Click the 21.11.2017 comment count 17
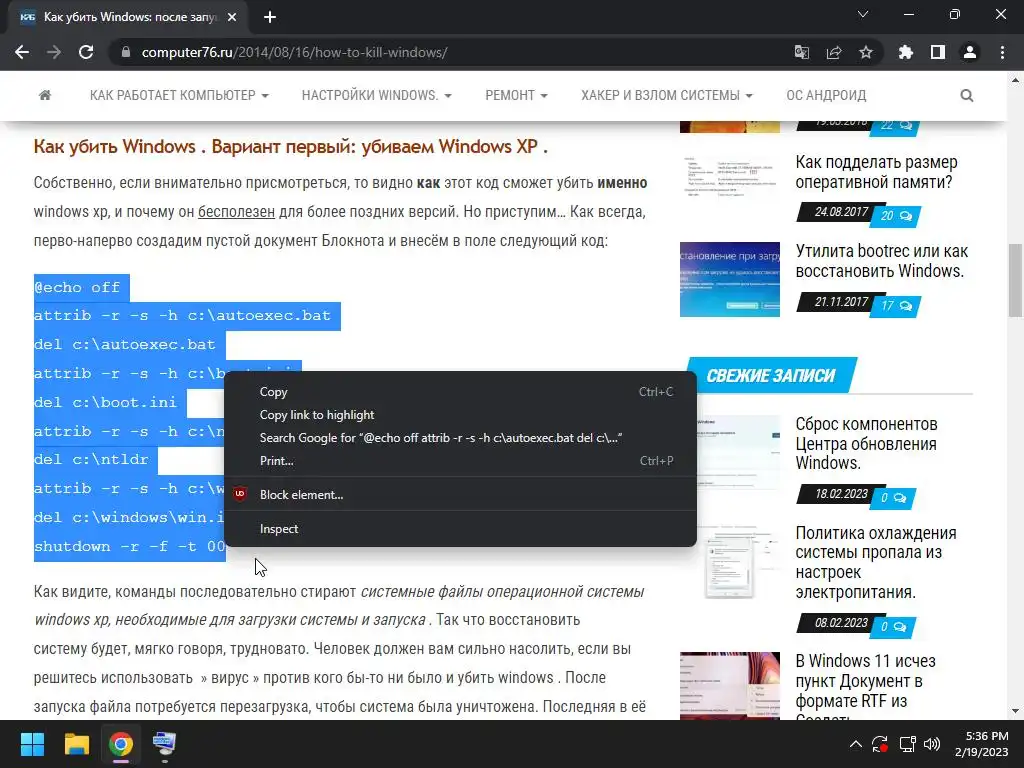The height and width of the screenshot is (768, 1024). (895, 306)
